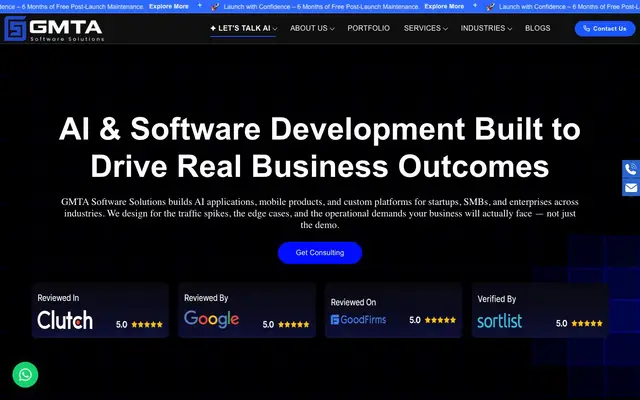Click the Google logo
Image resolution: width=640 pixels, height=400 pixels.
pos(211,319)
